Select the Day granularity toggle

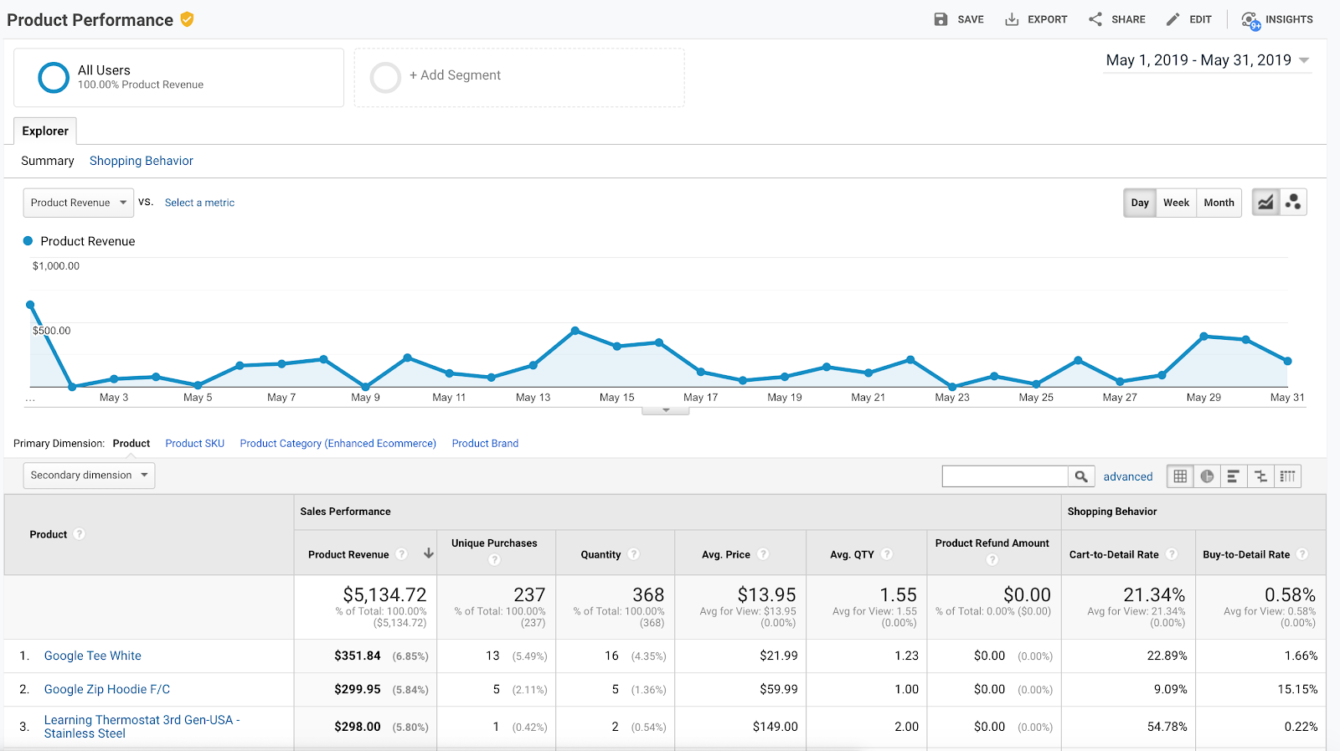click(x=1140, y=202)
